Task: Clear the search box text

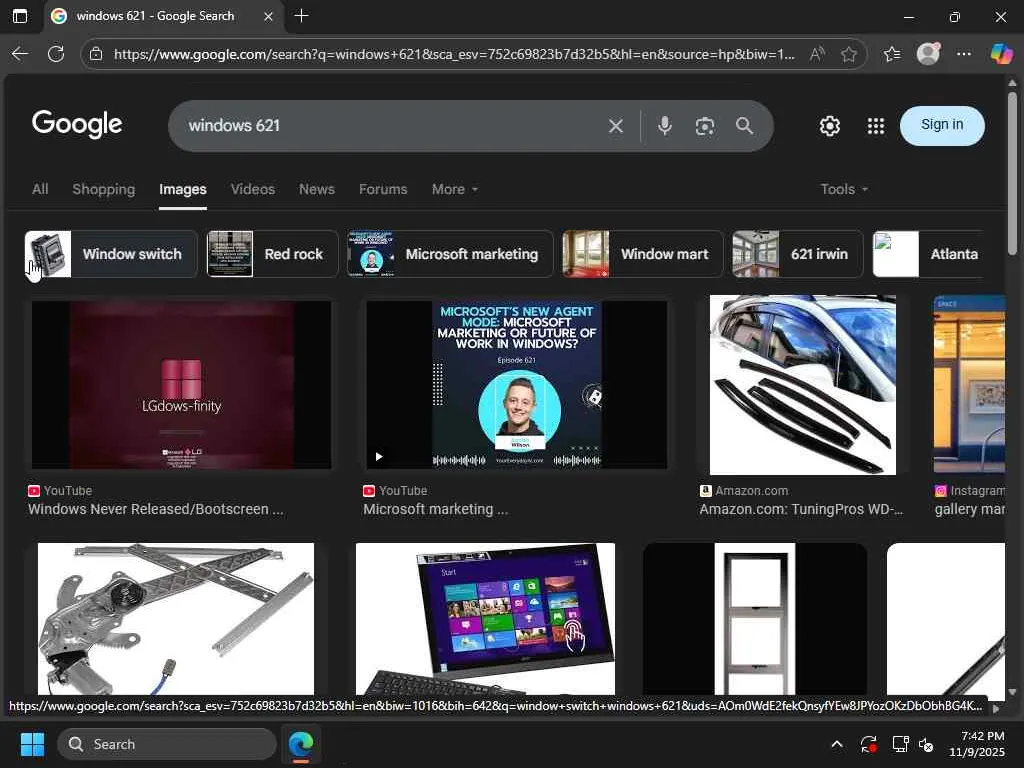Action: 615,125
